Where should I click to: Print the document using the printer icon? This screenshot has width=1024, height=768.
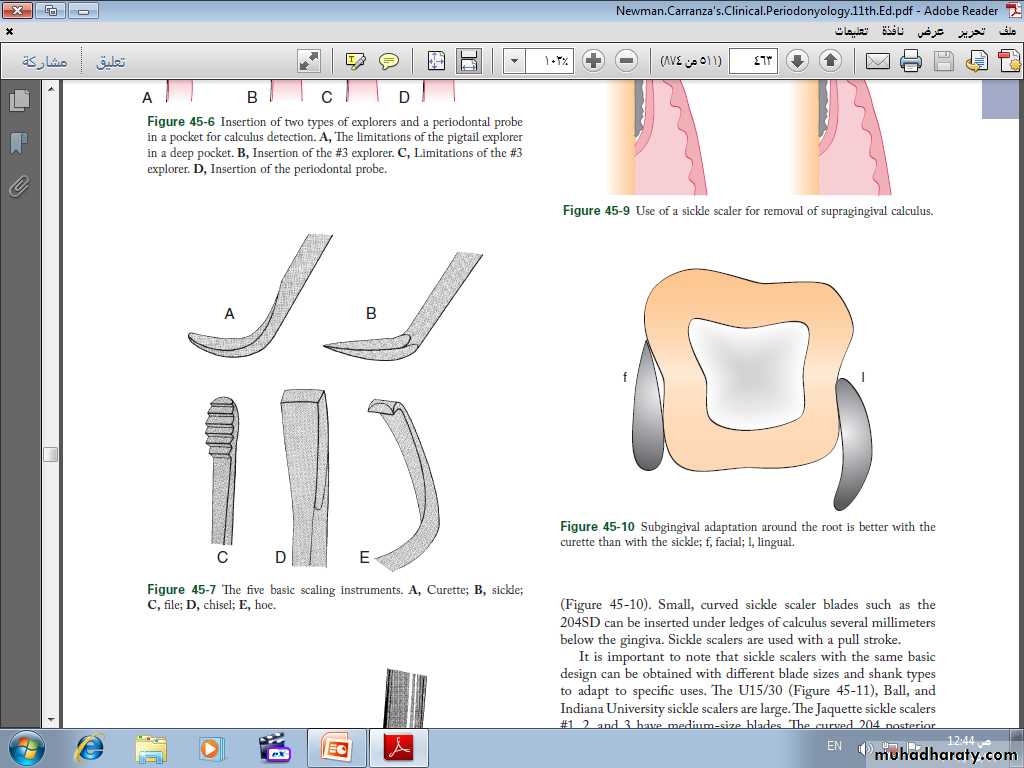pos(910,61)
